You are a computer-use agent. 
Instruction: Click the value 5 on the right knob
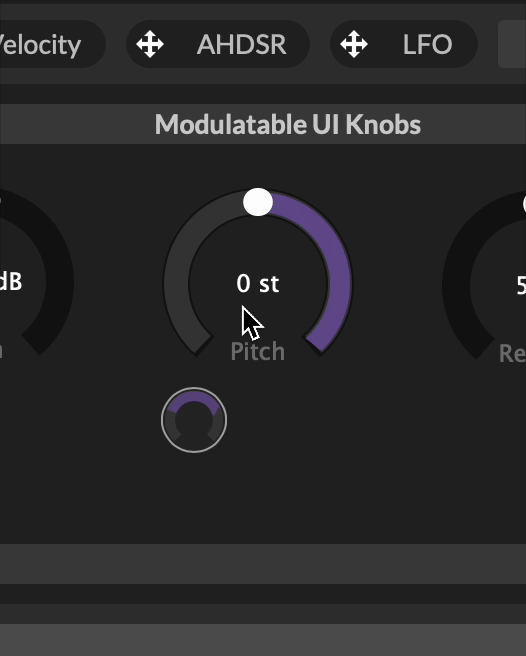click(521, 286)
